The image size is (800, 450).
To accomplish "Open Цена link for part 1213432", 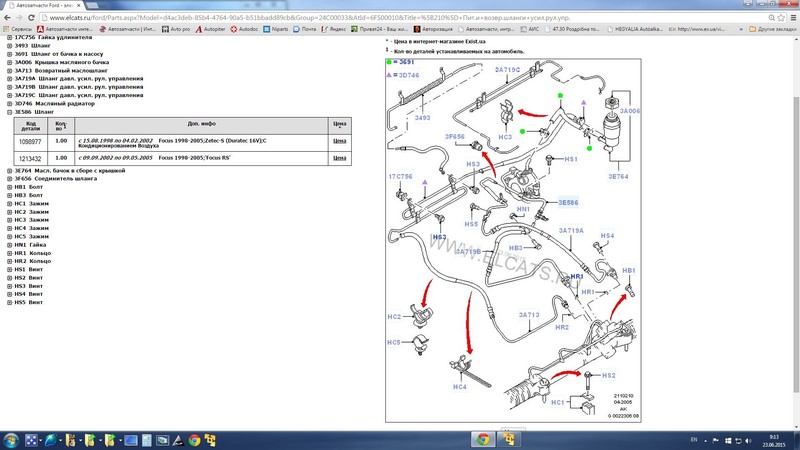I will click(x=339, y=158).
